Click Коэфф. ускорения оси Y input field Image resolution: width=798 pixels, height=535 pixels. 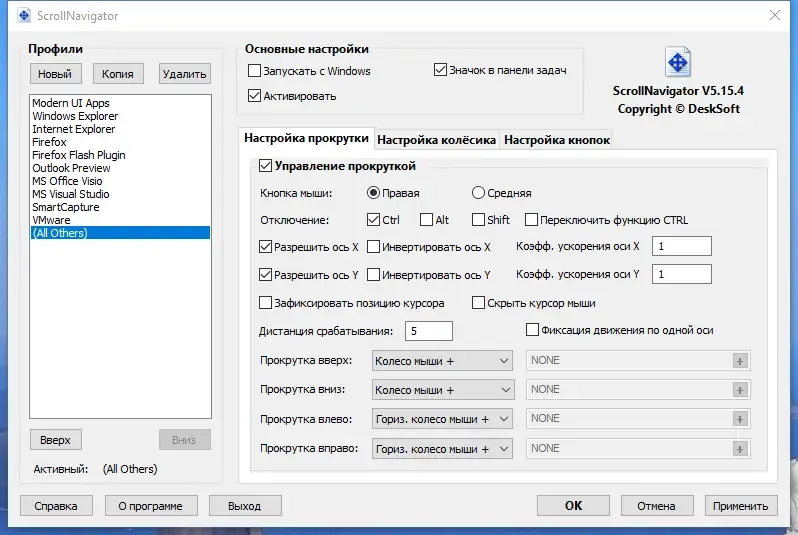(681, 274)
